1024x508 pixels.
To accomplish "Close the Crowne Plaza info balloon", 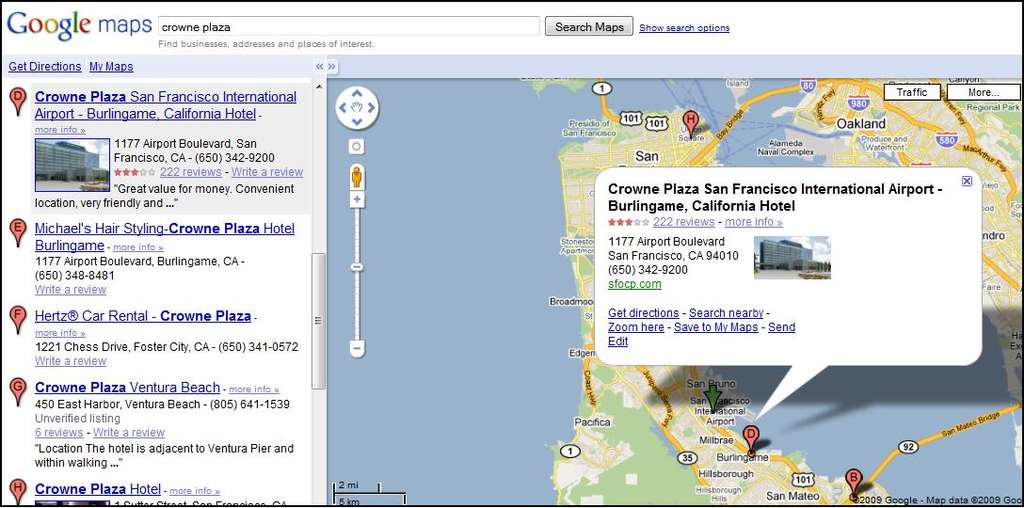I will coord(966,181).
